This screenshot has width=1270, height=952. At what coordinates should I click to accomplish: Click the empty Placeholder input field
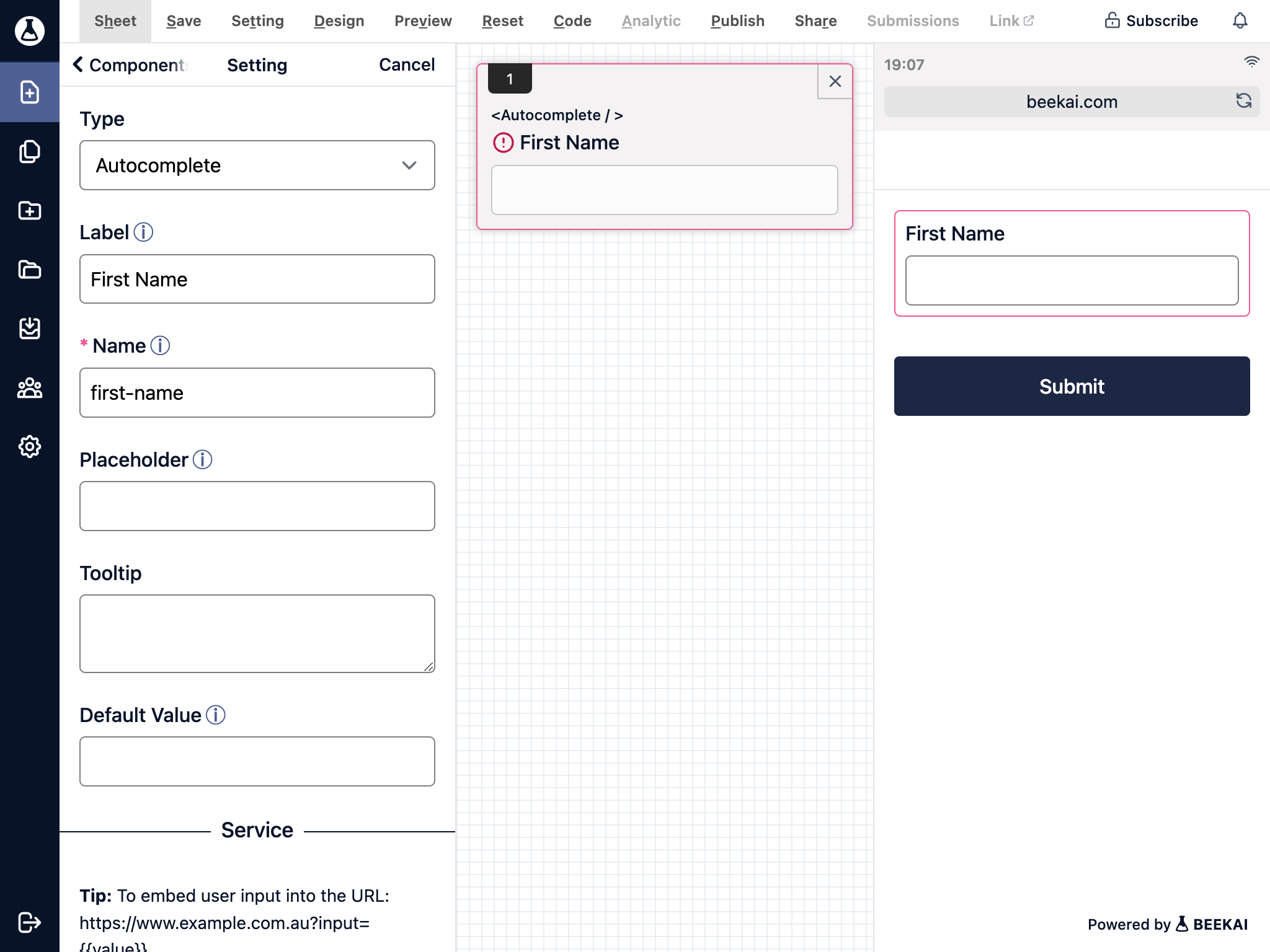tap(257, 506)
